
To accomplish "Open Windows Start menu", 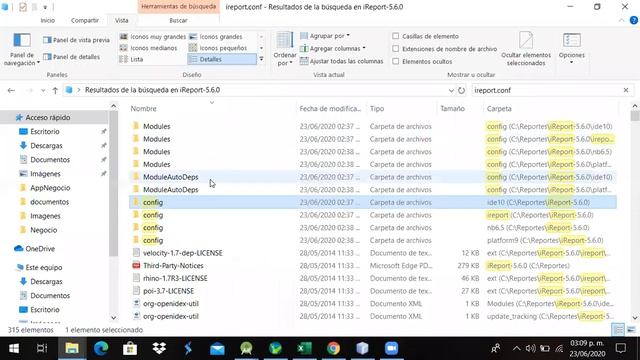I will pos(14,348).
